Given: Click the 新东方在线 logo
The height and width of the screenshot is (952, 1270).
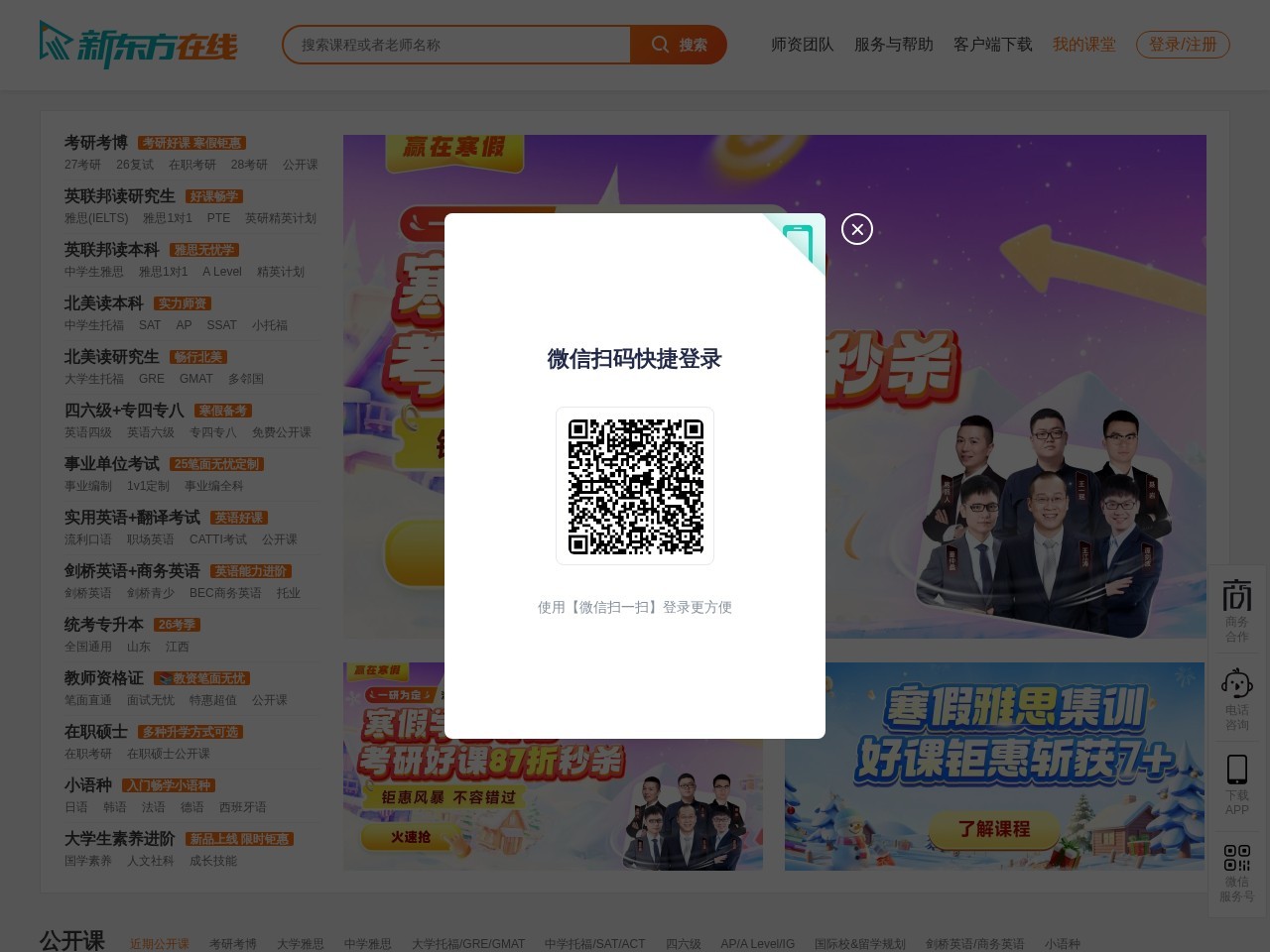Looking at the screenshot, I should (x=139, y=46).
